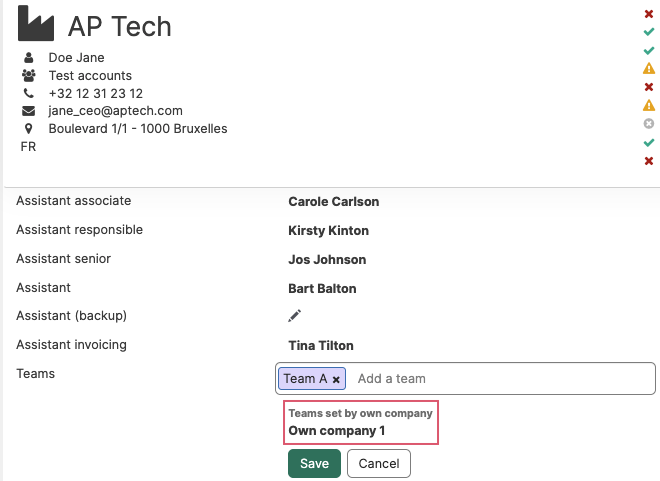The image size is (660, 481).
Task: Save the team changes
Action: click(314, 463)
